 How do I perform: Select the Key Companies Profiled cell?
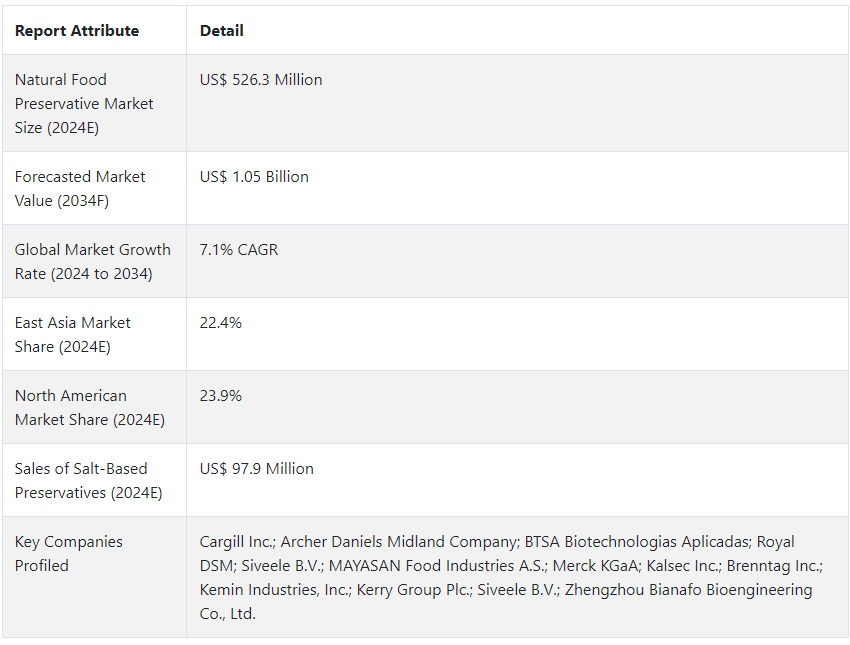(x=94, y=577)
